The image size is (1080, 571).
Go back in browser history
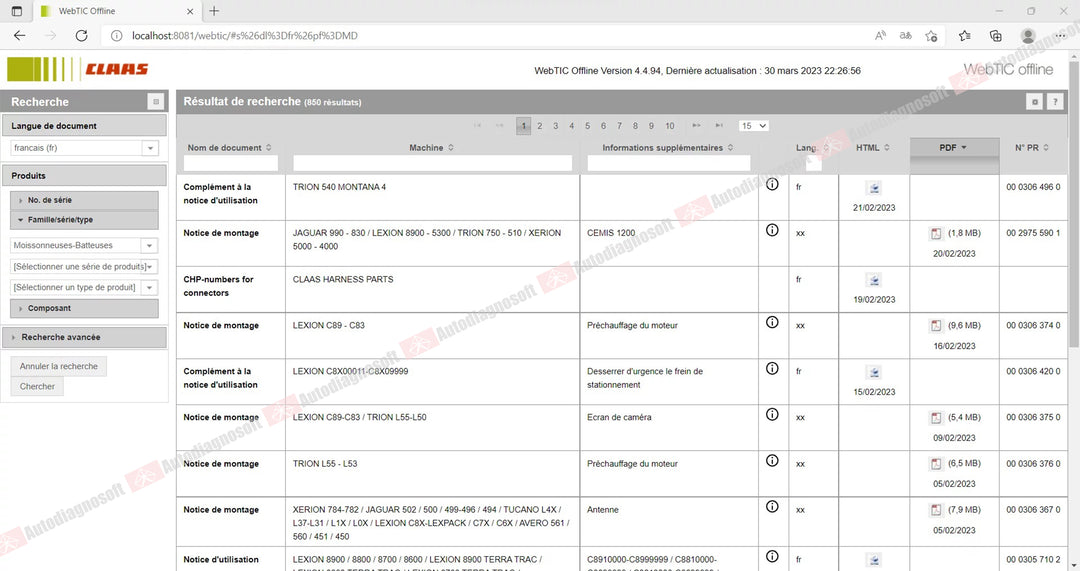[x=19, y=36]
